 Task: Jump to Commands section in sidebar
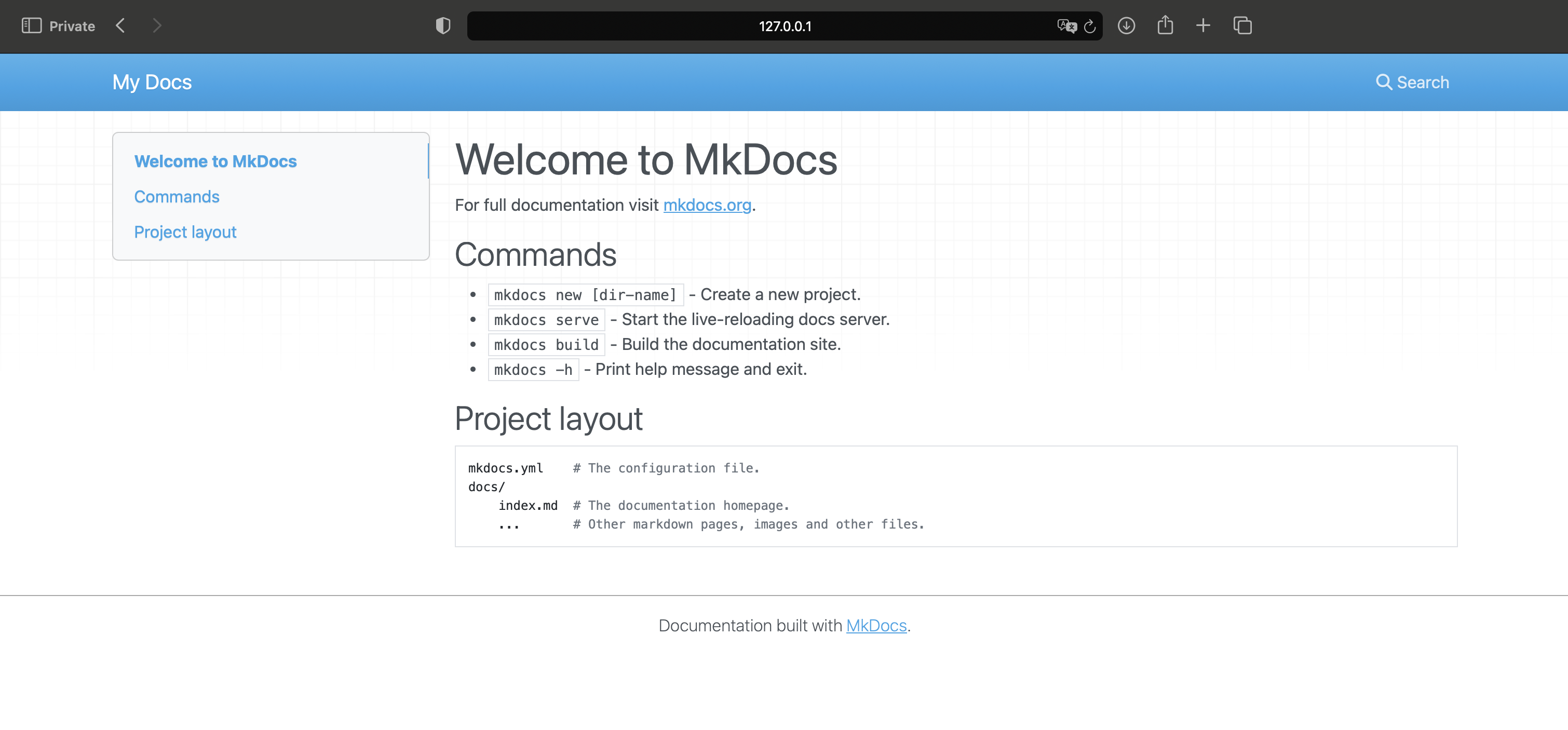pos(177,197)
